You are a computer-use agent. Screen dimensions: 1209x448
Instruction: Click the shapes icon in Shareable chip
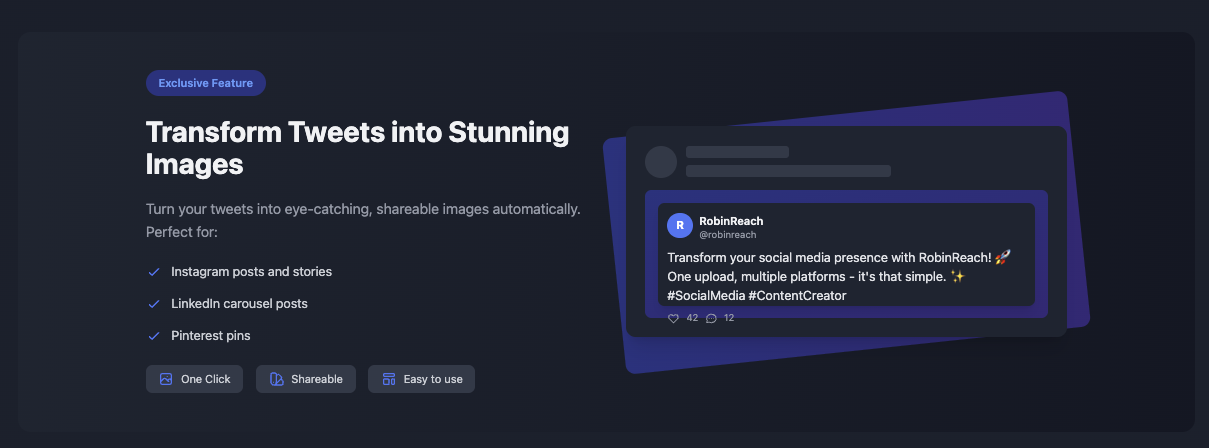coord(276,379)
